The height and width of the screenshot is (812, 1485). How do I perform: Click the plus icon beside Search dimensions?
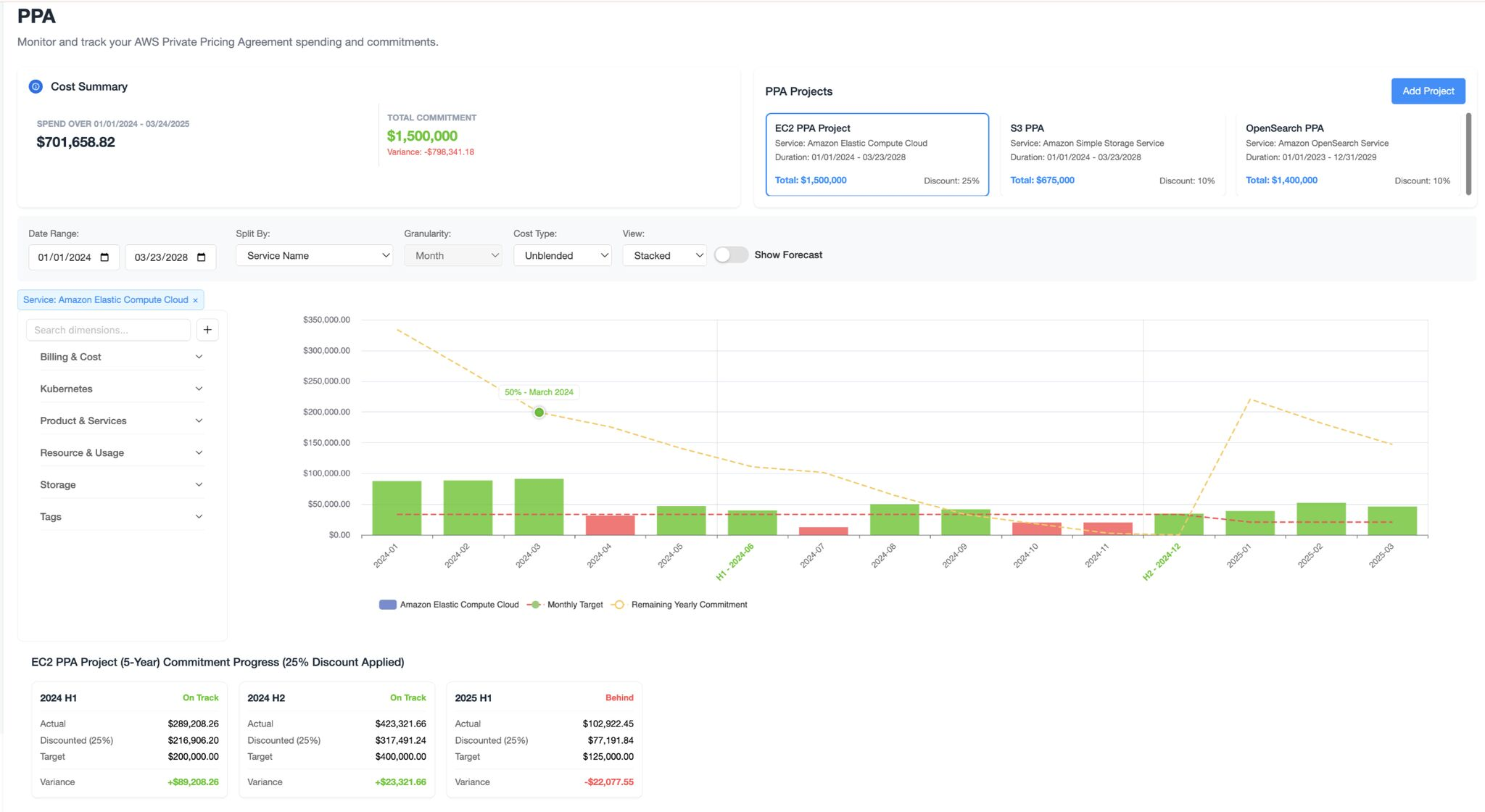(207, 330)
